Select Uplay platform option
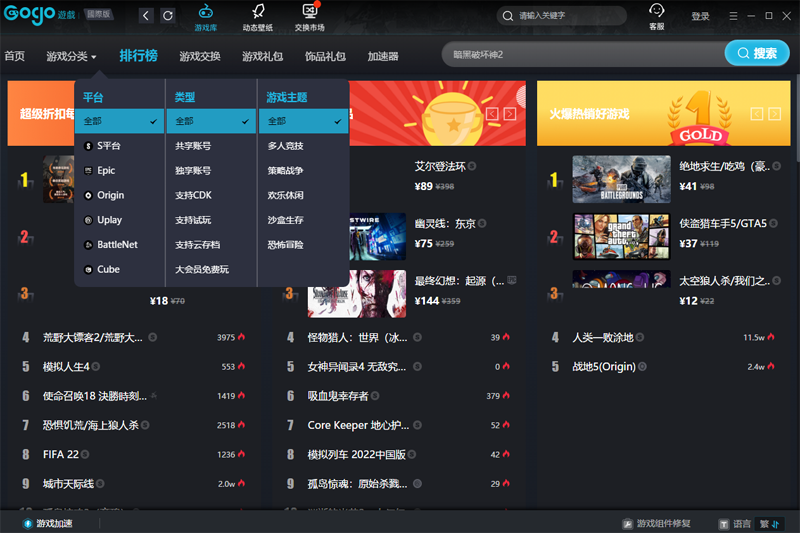This screenshot has height=533, width=800. pyautogui.click(x=119, y=220)
